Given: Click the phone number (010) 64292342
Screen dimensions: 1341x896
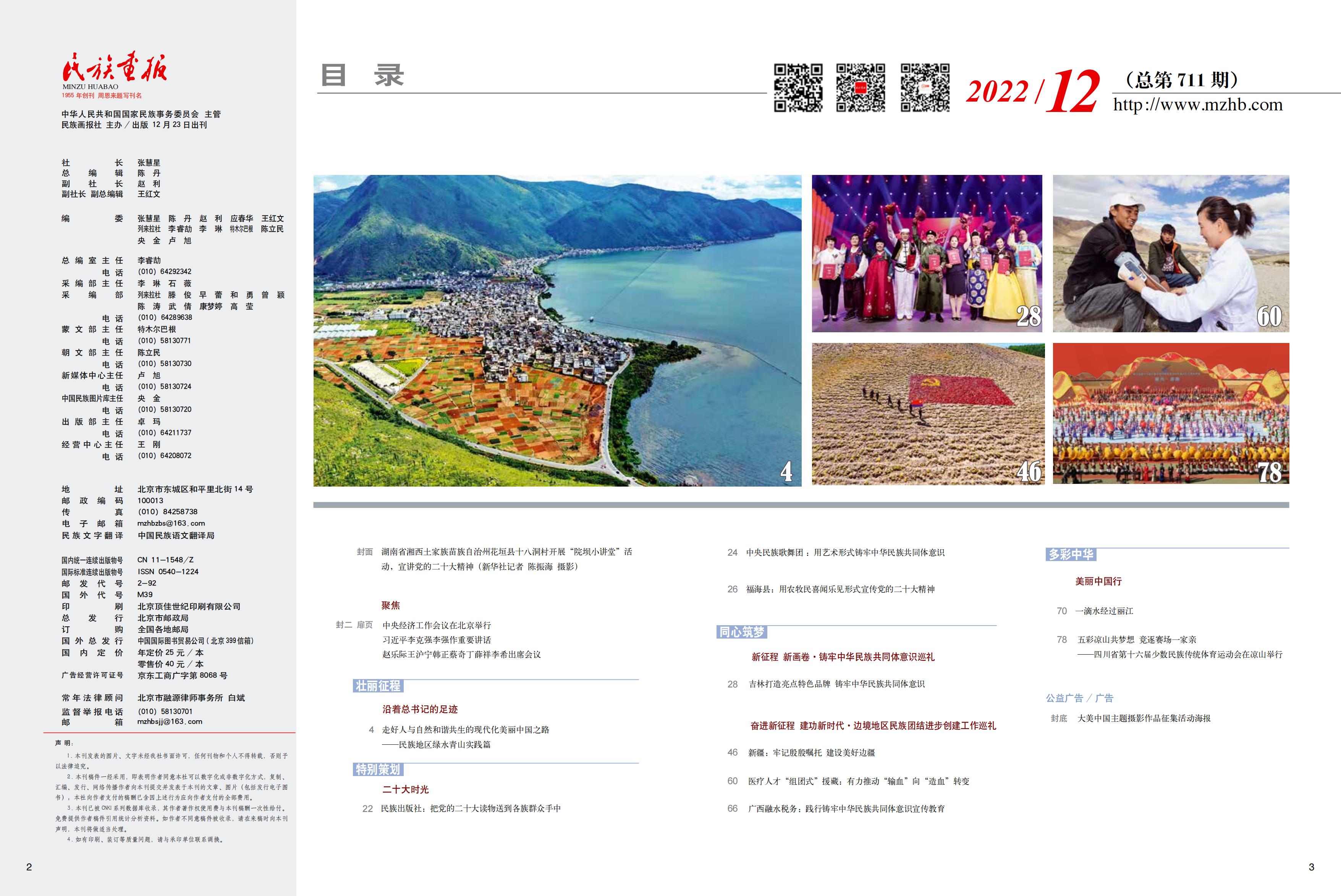Looking at the screenshot, I should pyautogui.click(x=165, y=272).
